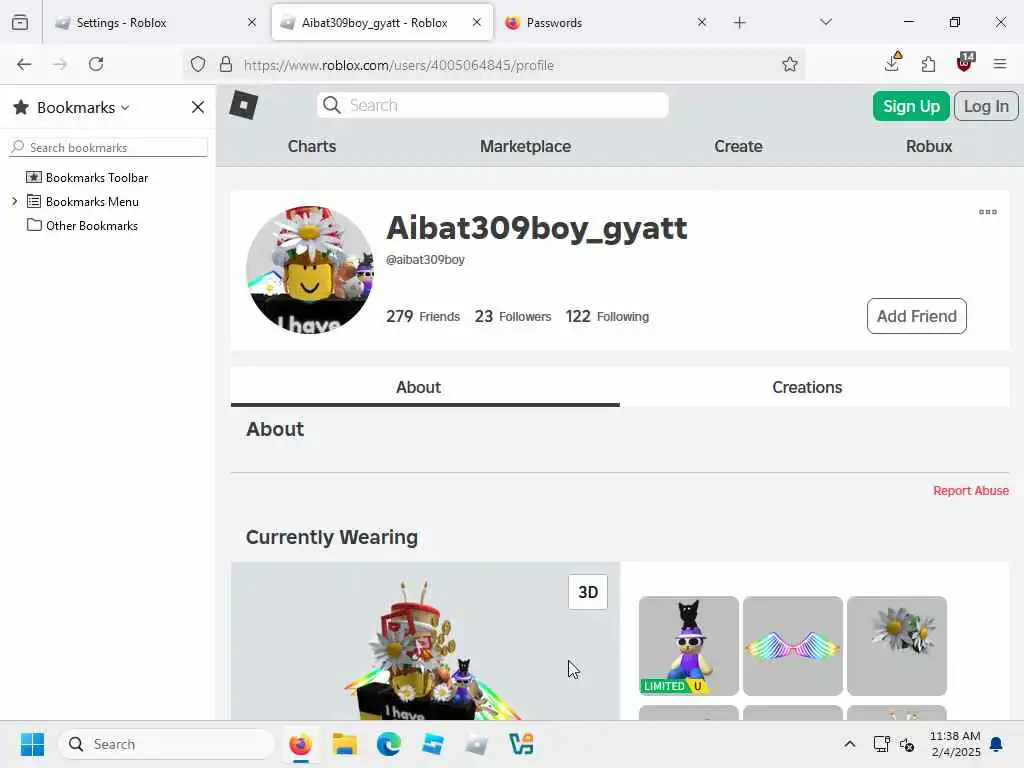Click the Report Abuse link
The height and width of the screenshot is (768, 1024).
970,490
